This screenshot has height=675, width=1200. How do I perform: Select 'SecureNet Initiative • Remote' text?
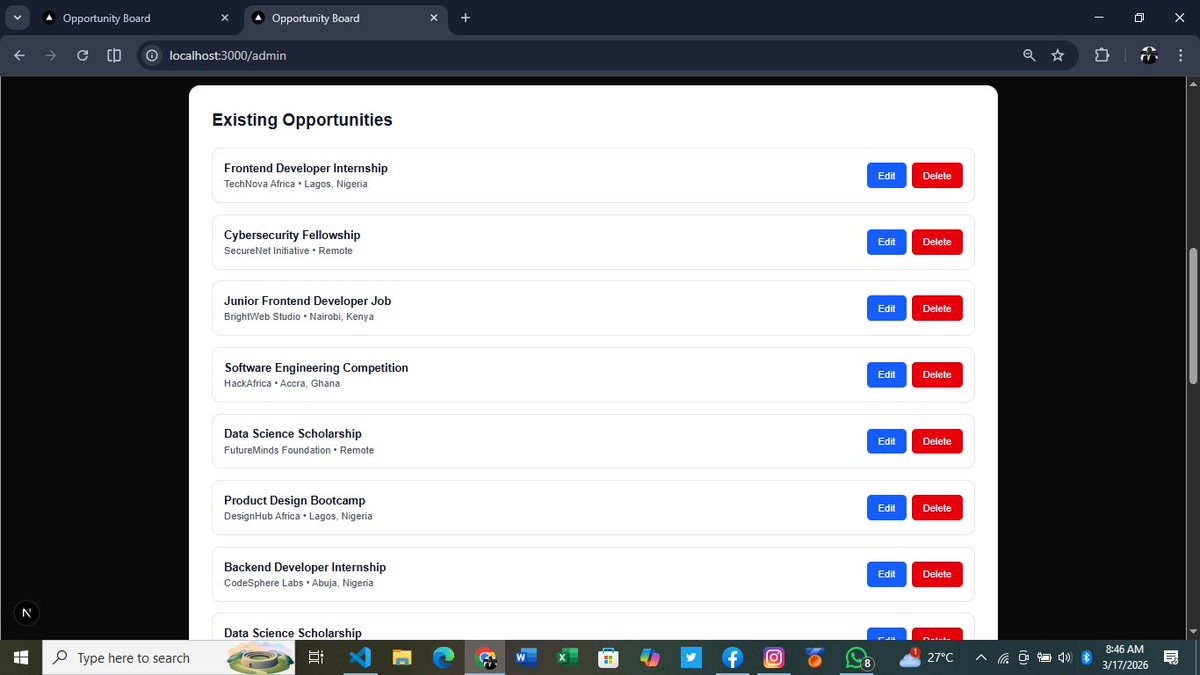[288, 250]
